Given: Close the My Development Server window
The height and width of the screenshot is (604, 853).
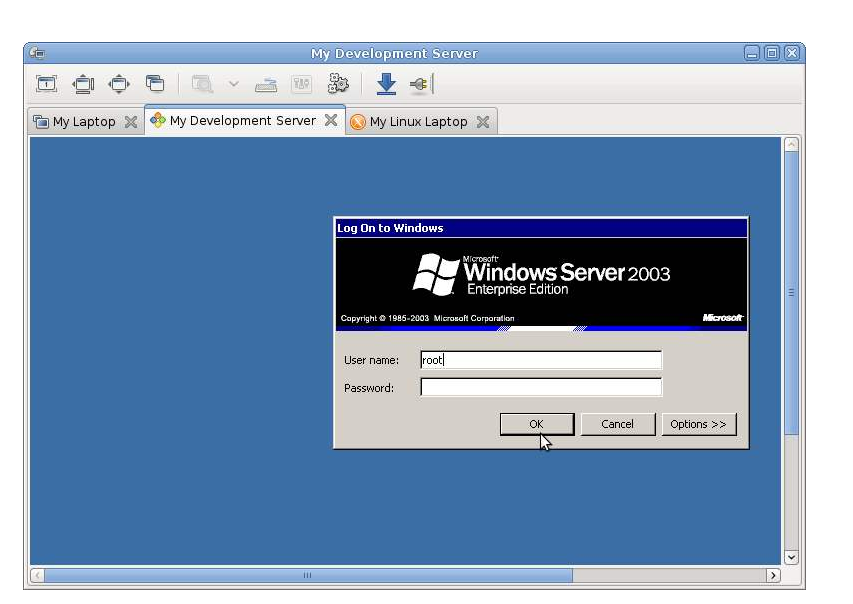Looking at the screenshot, I should (792, 53).
